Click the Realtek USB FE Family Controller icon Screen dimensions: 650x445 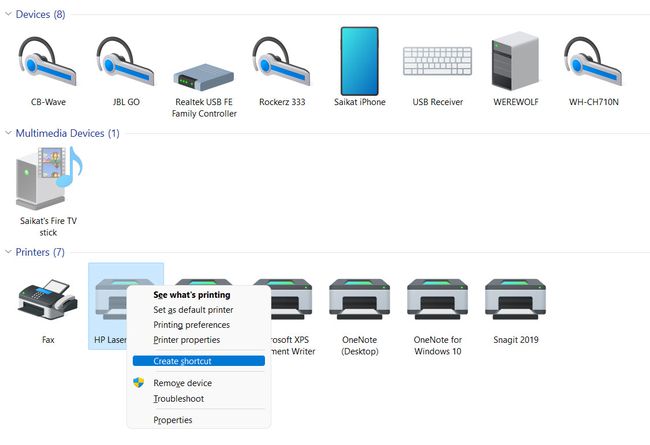pyautogui.click(x=204, y=77)
